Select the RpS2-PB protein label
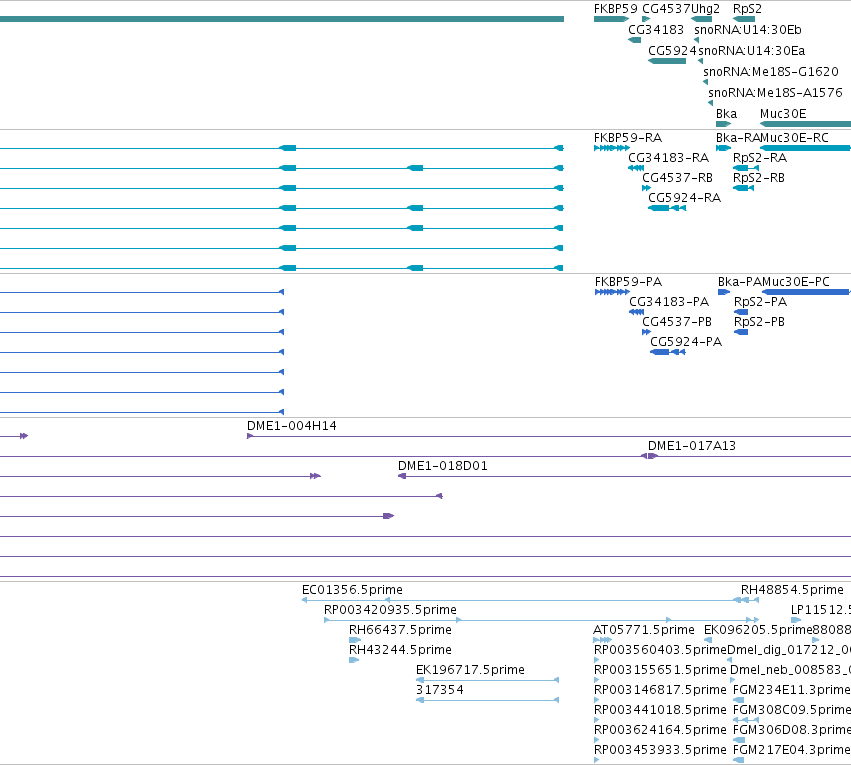Viewport: 851px width, 765px height. tap(759, 322)
